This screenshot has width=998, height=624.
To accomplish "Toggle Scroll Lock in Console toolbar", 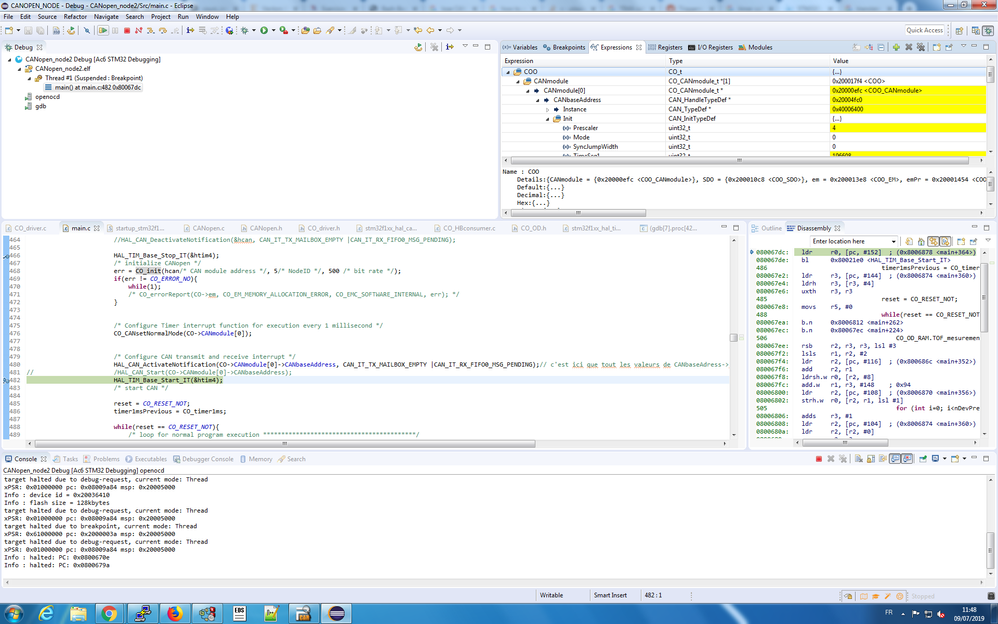I will tap(871, 458).
